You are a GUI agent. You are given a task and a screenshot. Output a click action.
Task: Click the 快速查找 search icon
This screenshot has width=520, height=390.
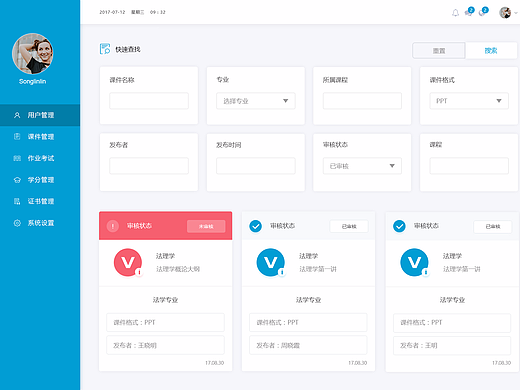(x=105, y=49)
